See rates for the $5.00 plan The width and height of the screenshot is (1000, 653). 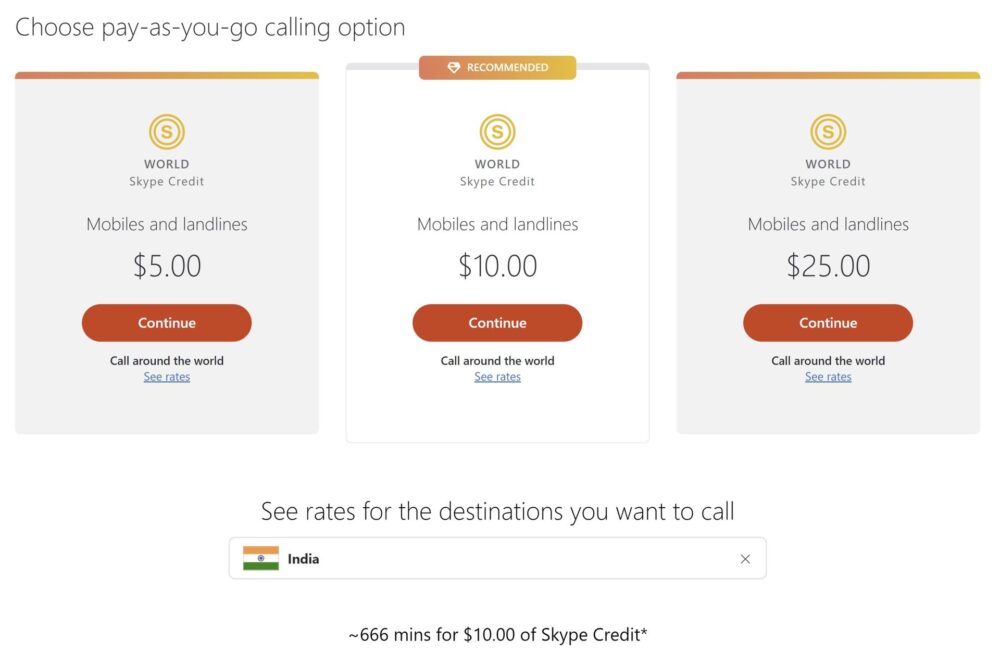(166, 377)
